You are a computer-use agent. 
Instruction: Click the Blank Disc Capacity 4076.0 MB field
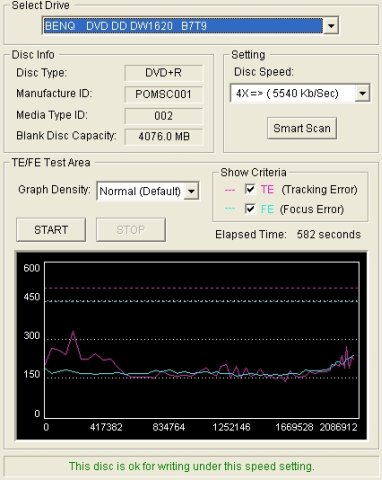[x=163, y=136]
